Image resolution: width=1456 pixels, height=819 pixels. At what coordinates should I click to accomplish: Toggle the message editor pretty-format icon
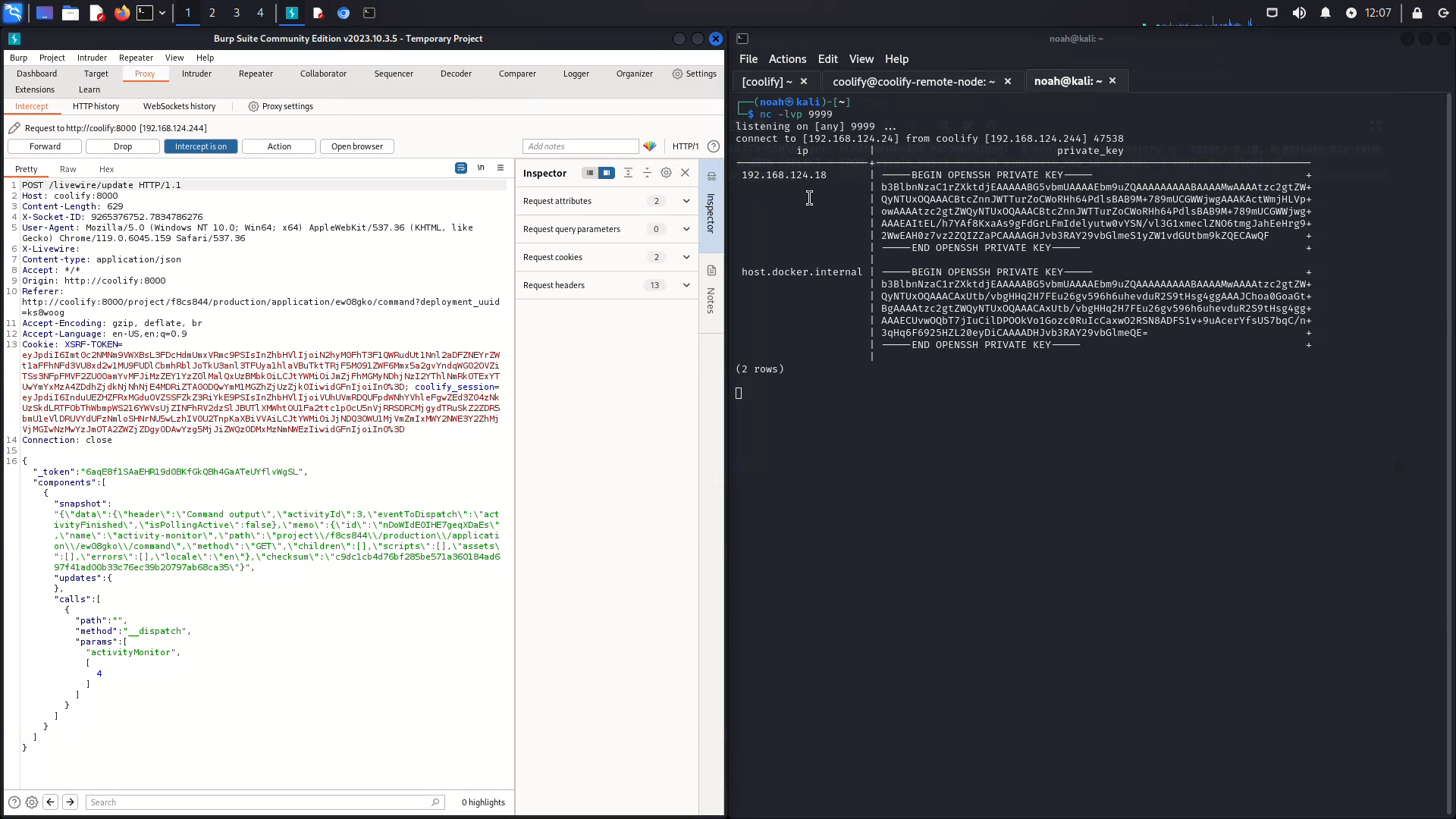(461, 168)
